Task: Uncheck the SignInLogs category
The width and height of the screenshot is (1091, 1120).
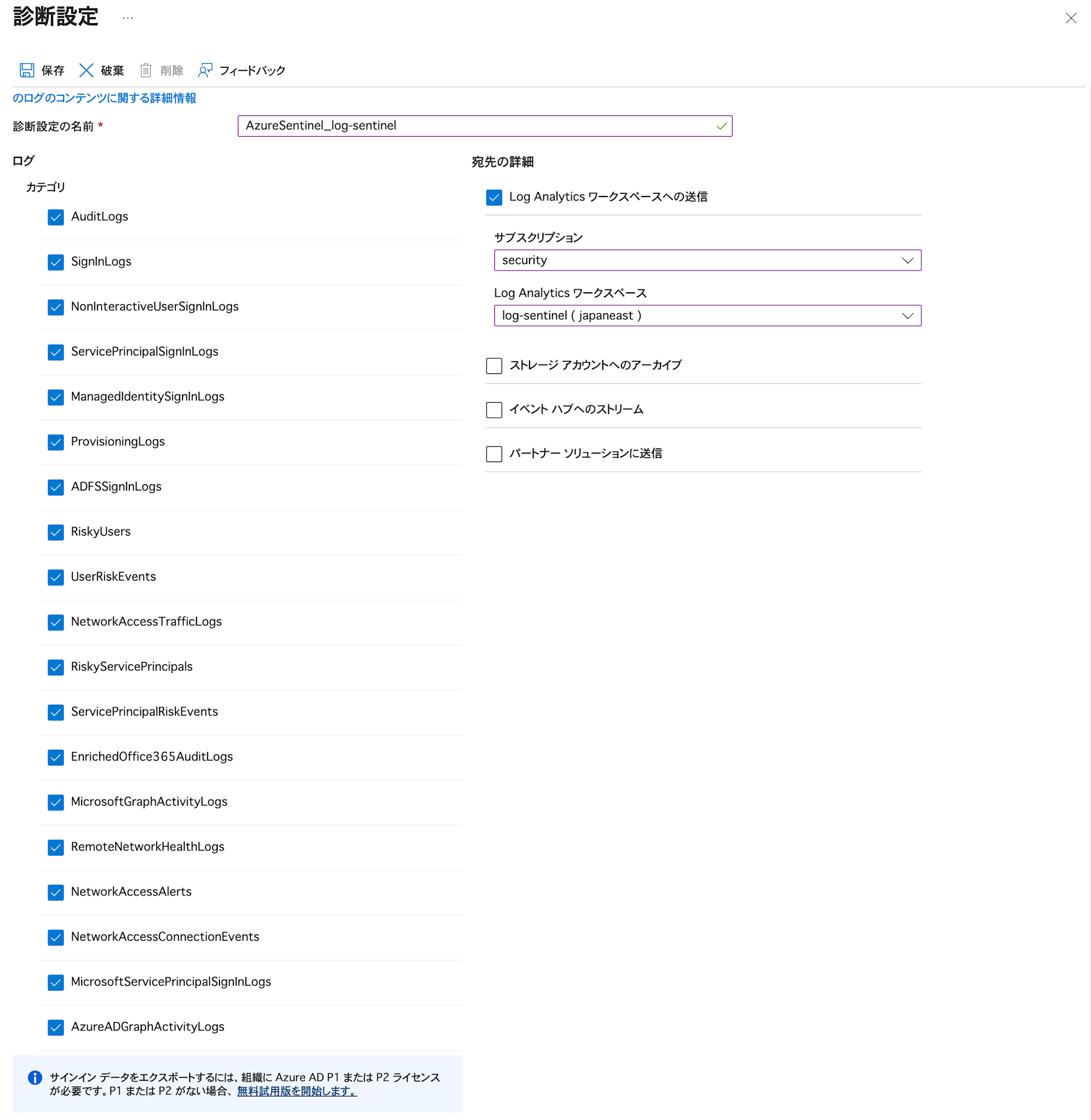Action: (55, 263)
